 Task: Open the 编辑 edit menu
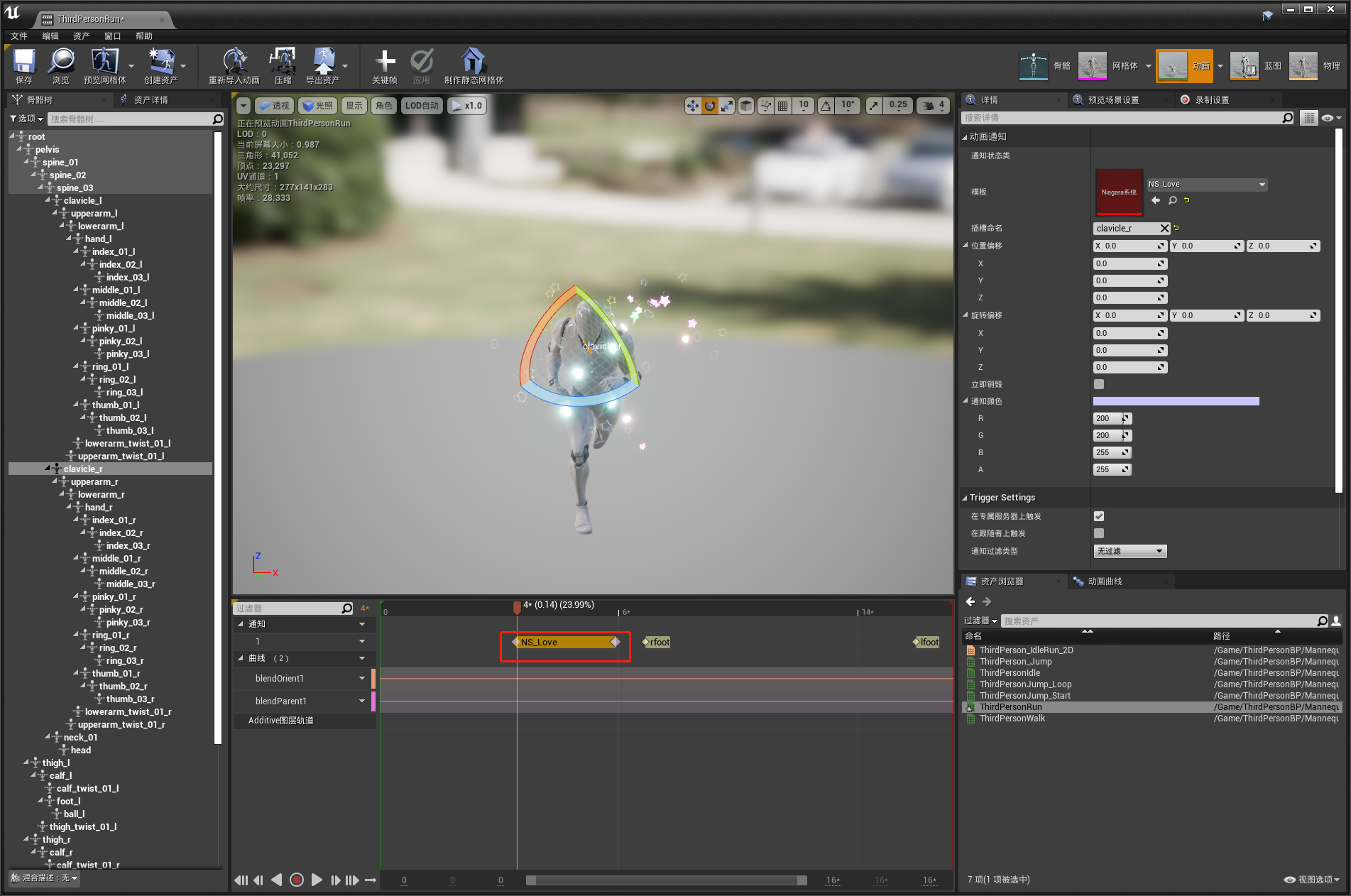(50, 35)
